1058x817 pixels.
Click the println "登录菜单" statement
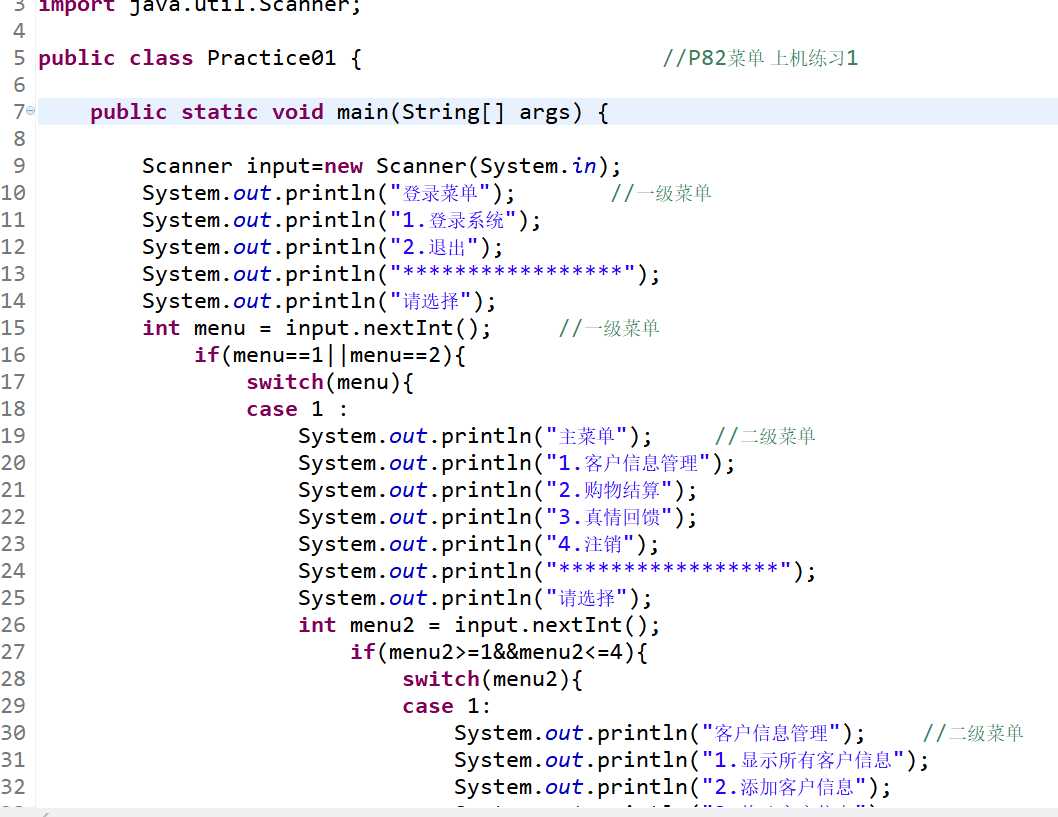(329, 193)
